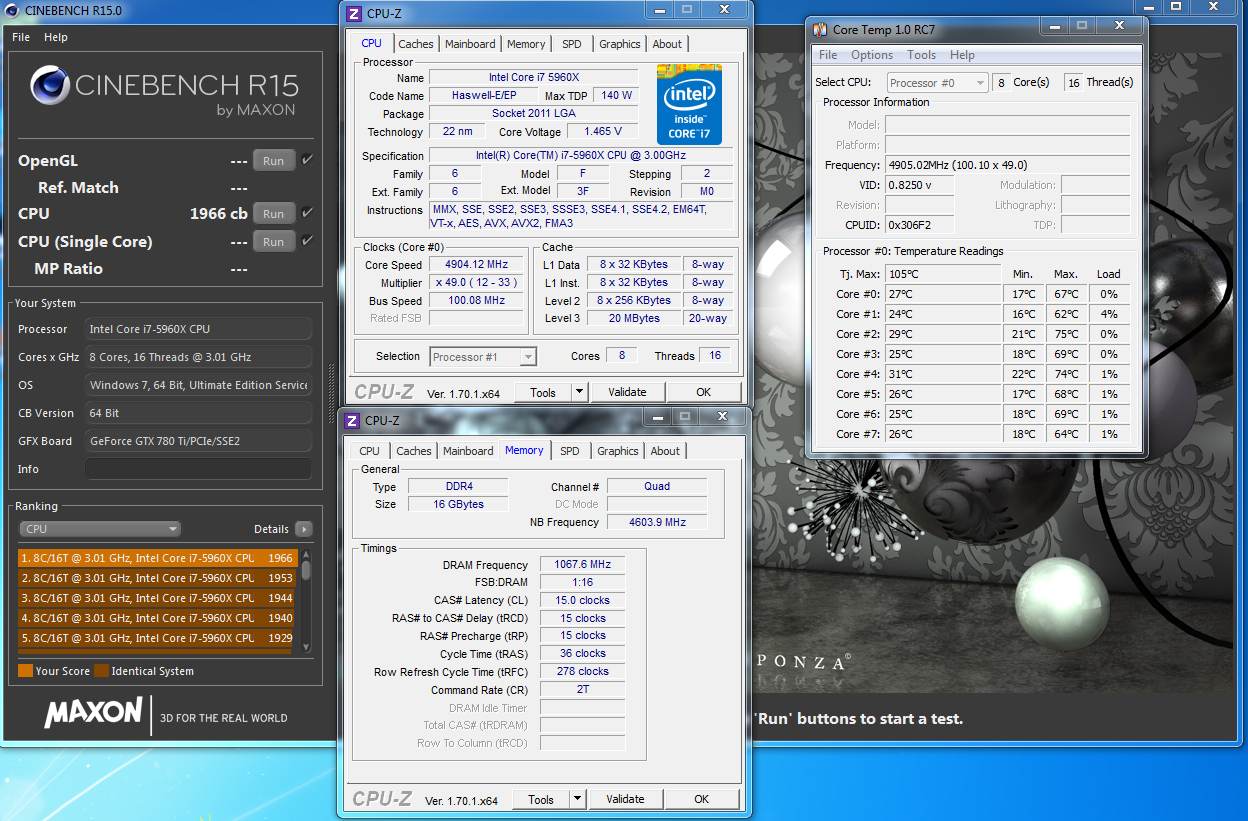
Task: Select ranking entry with score 1929
Action: (157, 638)
